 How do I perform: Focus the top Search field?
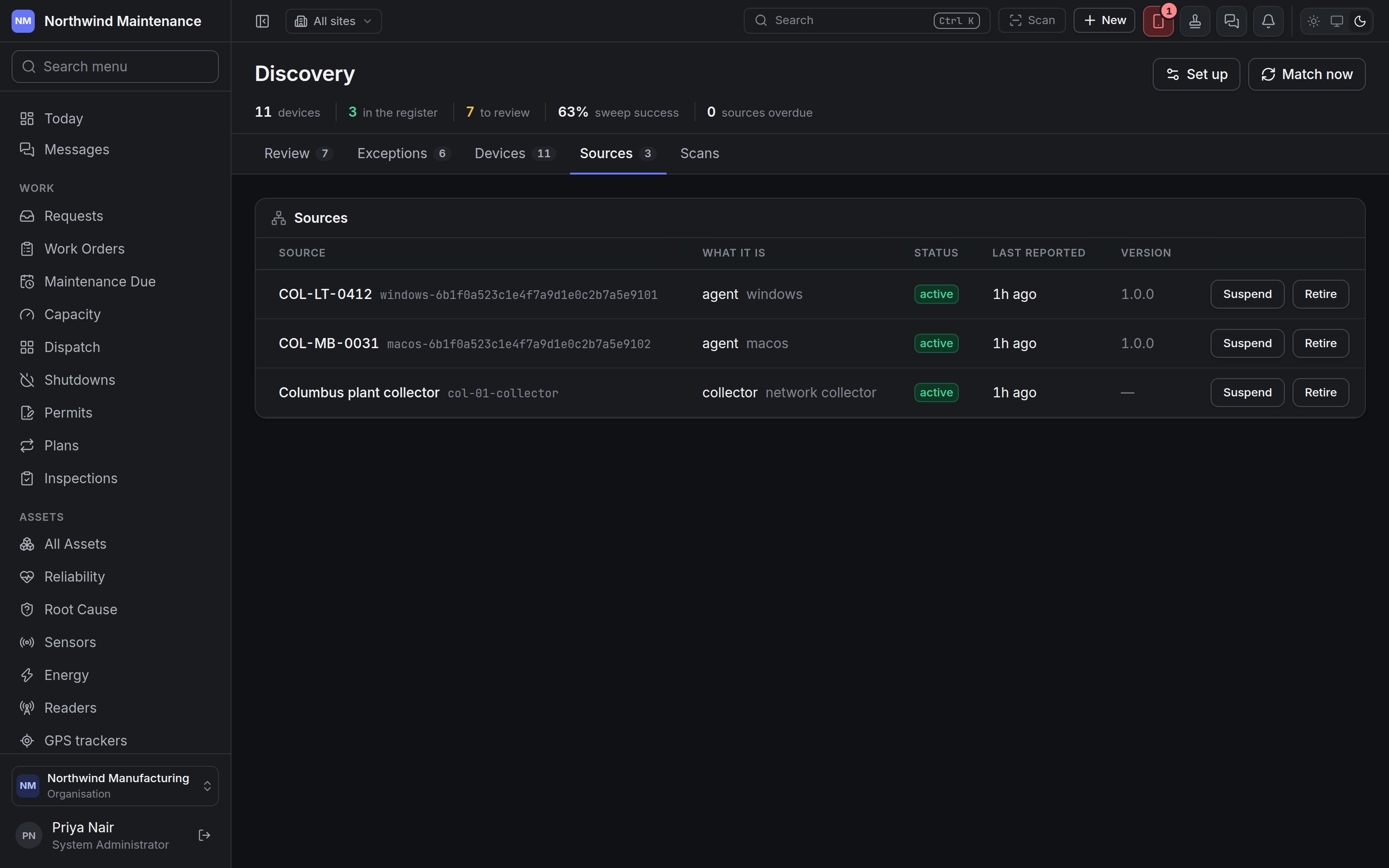(867, 21)
